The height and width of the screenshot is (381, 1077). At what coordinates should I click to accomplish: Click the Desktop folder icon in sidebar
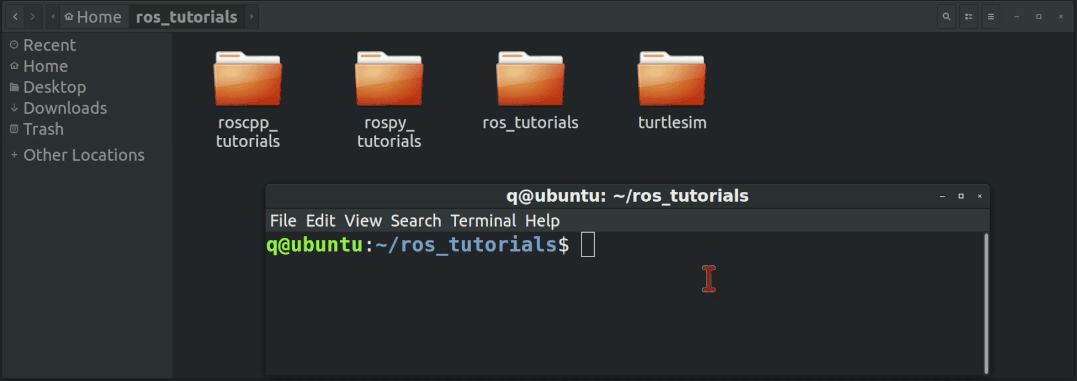[14, 87]
